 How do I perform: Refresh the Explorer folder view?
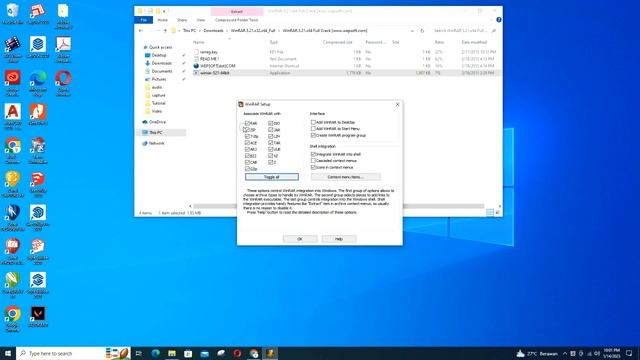coord(422,31)
